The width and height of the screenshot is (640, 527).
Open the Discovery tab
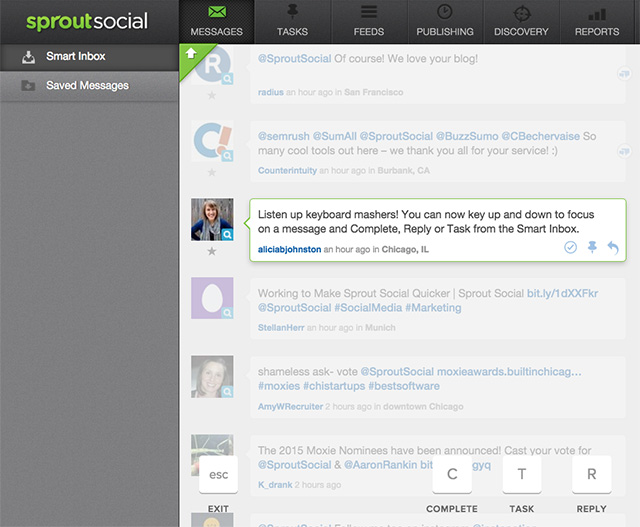coord(521,22)
